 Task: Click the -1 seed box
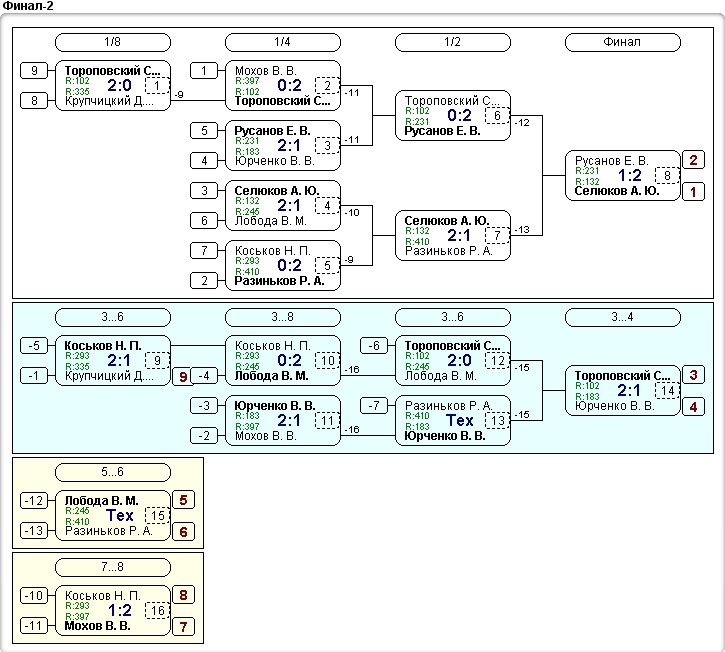click(x=34, y=376)
